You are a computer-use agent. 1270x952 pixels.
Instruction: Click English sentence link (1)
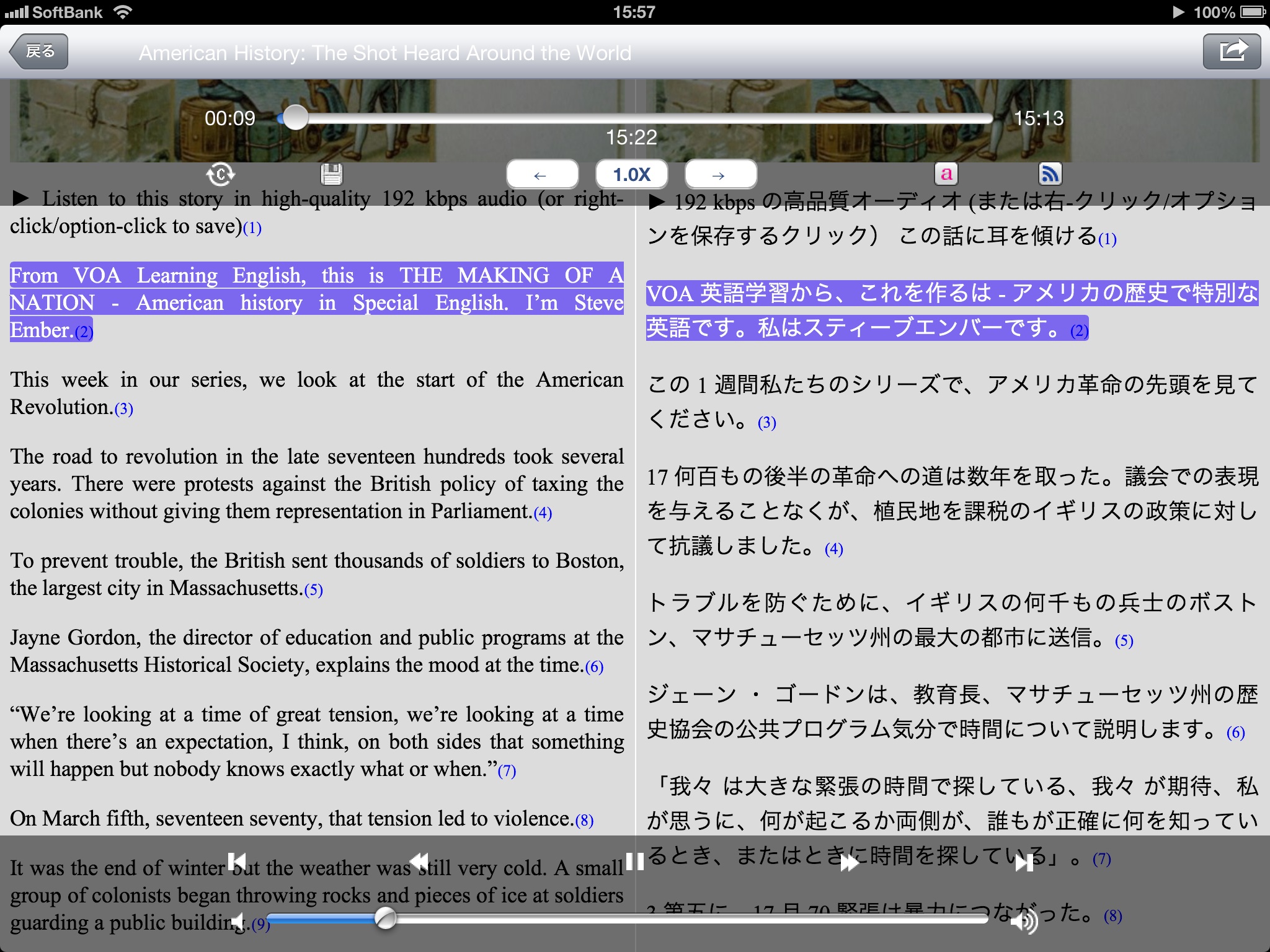[x=252, y=228]
